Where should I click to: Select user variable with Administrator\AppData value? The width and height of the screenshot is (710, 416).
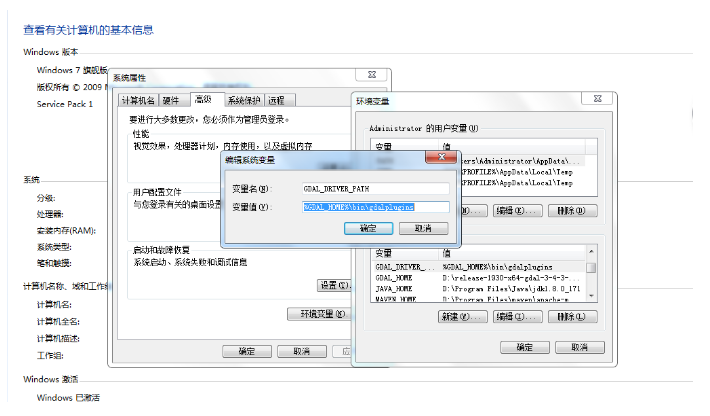(523, 161)
